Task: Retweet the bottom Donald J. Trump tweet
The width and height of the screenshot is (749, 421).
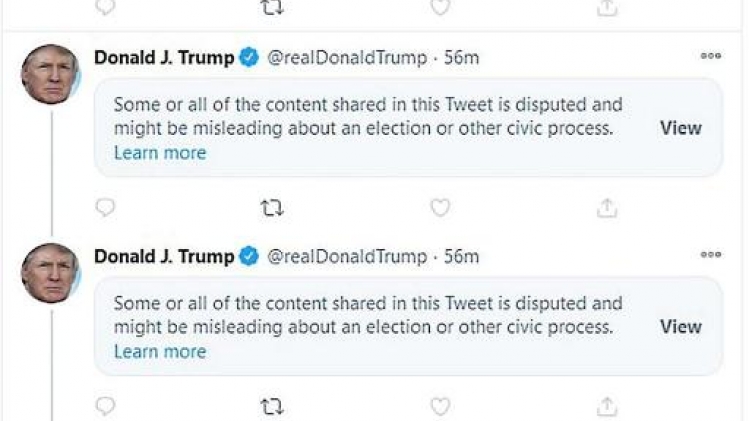Action: tap(272, 406)
